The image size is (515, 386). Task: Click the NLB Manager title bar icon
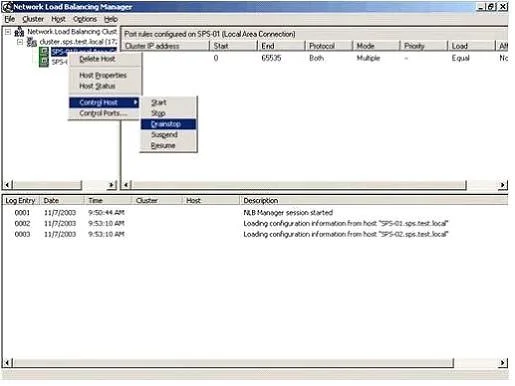coord(7,7)
